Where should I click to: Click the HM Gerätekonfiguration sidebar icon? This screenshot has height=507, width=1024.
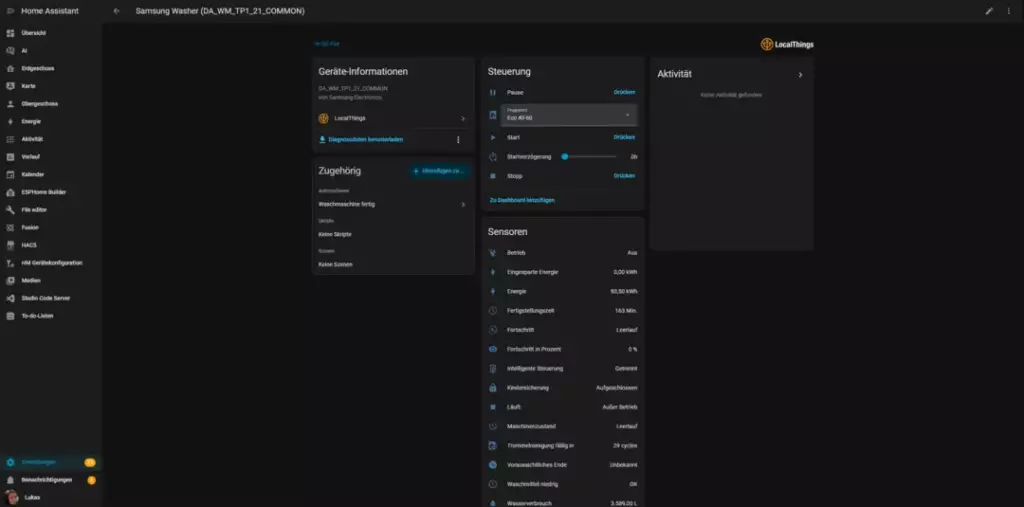10,263
